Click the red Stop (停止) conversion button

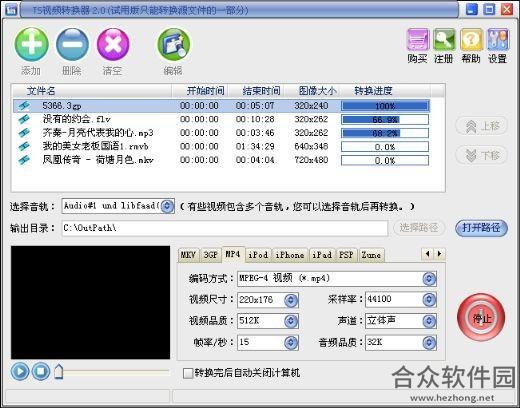pos(481,317)
